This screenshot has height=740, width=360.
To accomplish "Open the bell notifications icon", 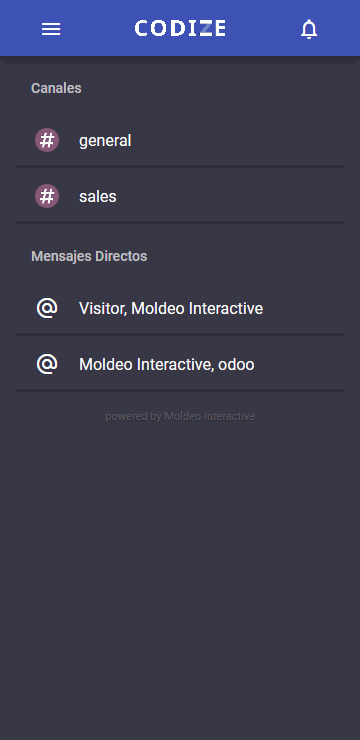I will tap(309, 29).
